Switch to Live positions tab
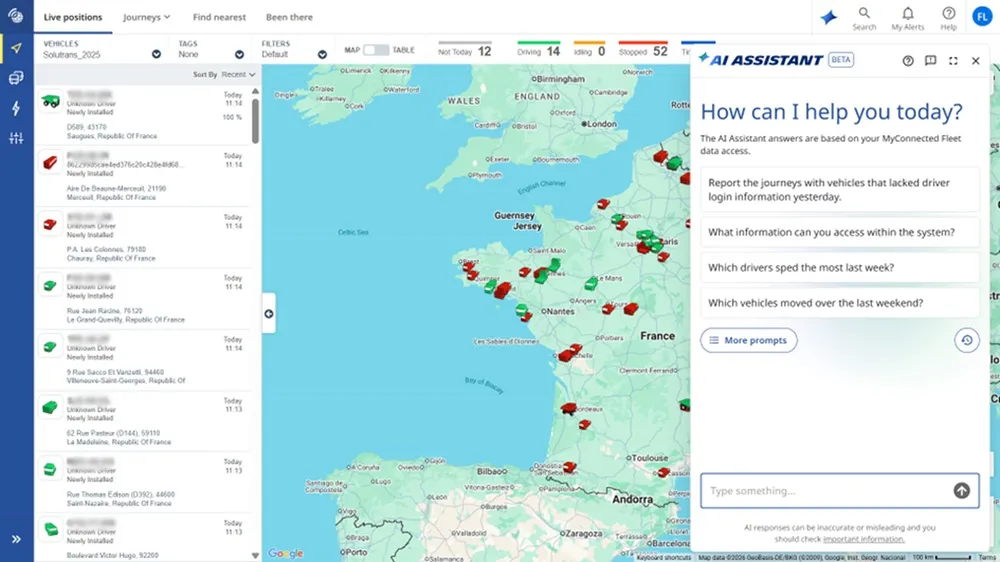 coord(73,17)
